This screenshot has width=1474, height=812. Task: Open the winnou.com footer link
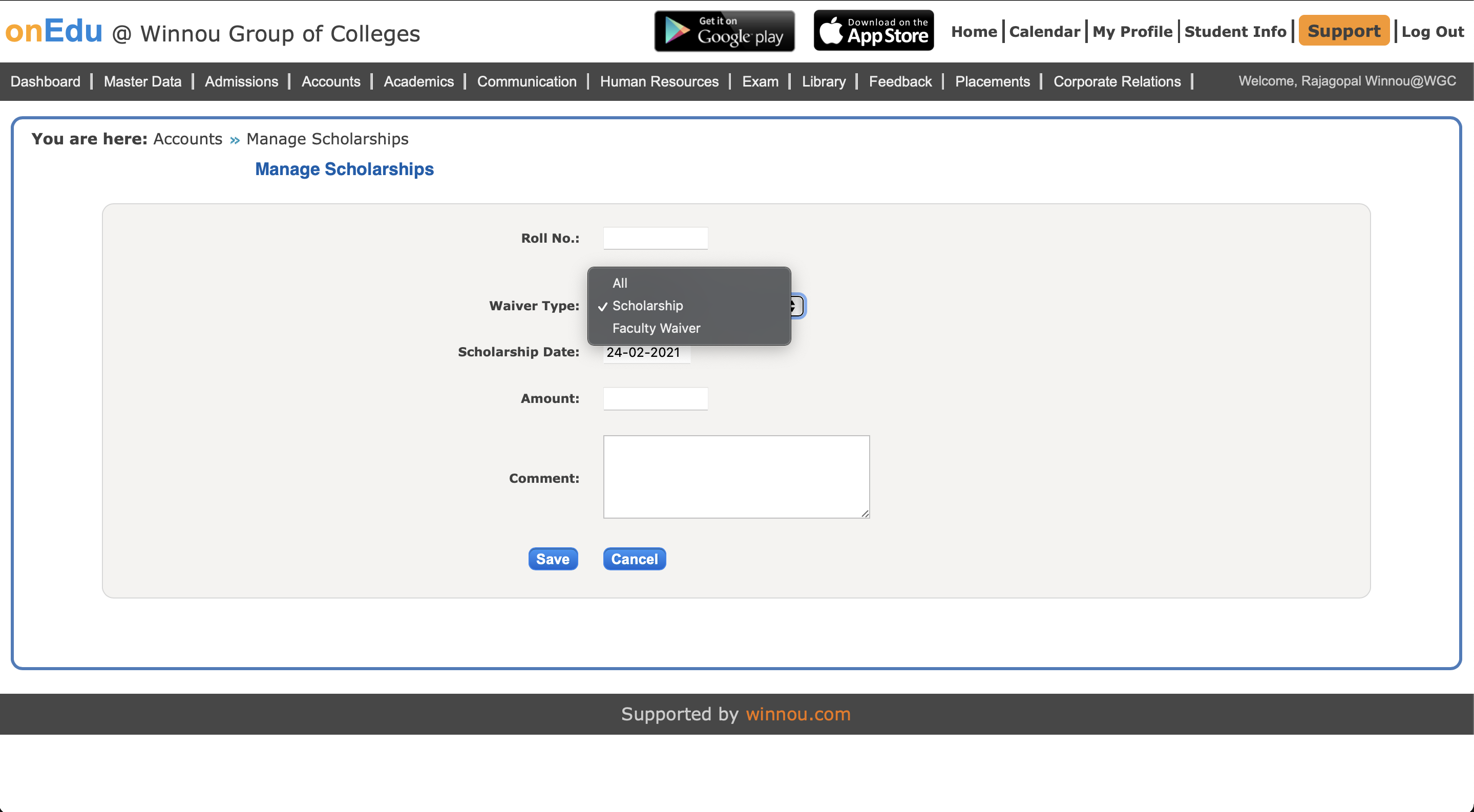[797, 714]
